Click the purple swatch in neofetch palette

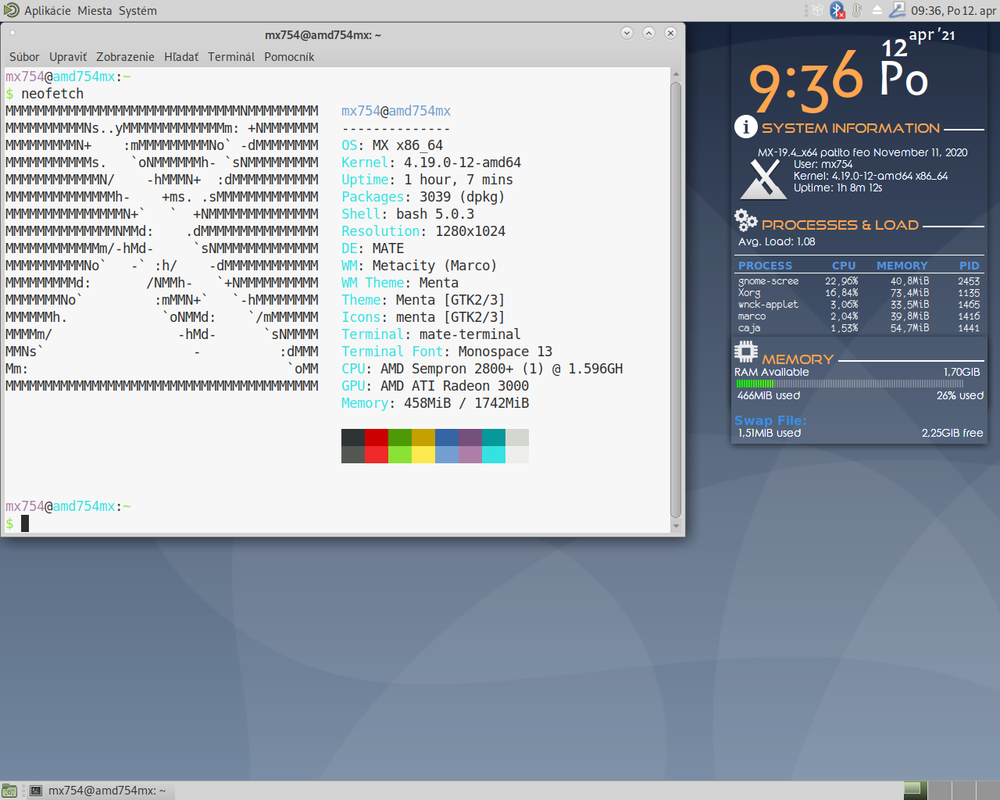click(x=470, y=437)
